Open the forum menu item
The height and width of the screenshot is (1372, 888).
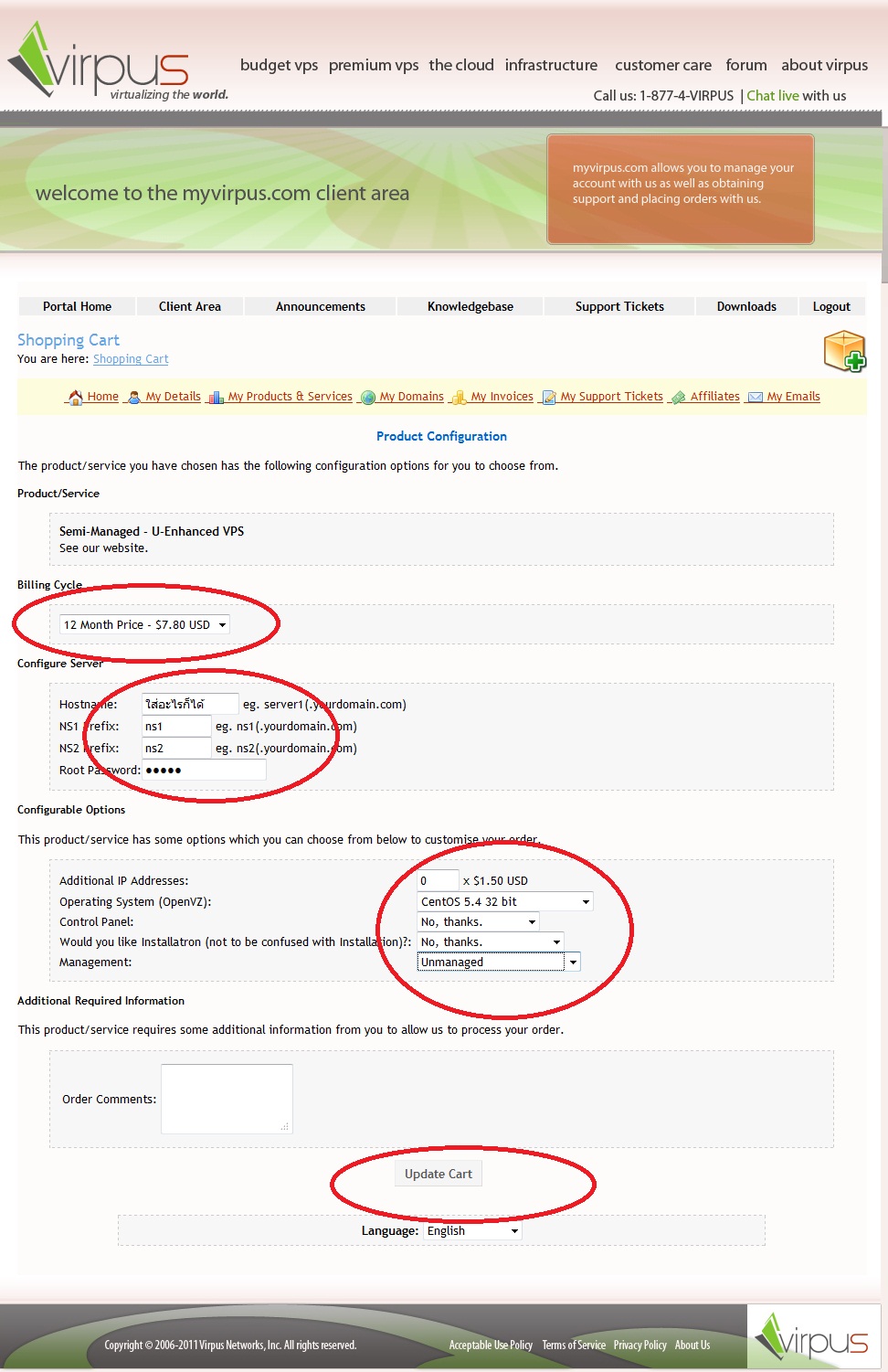746,65
